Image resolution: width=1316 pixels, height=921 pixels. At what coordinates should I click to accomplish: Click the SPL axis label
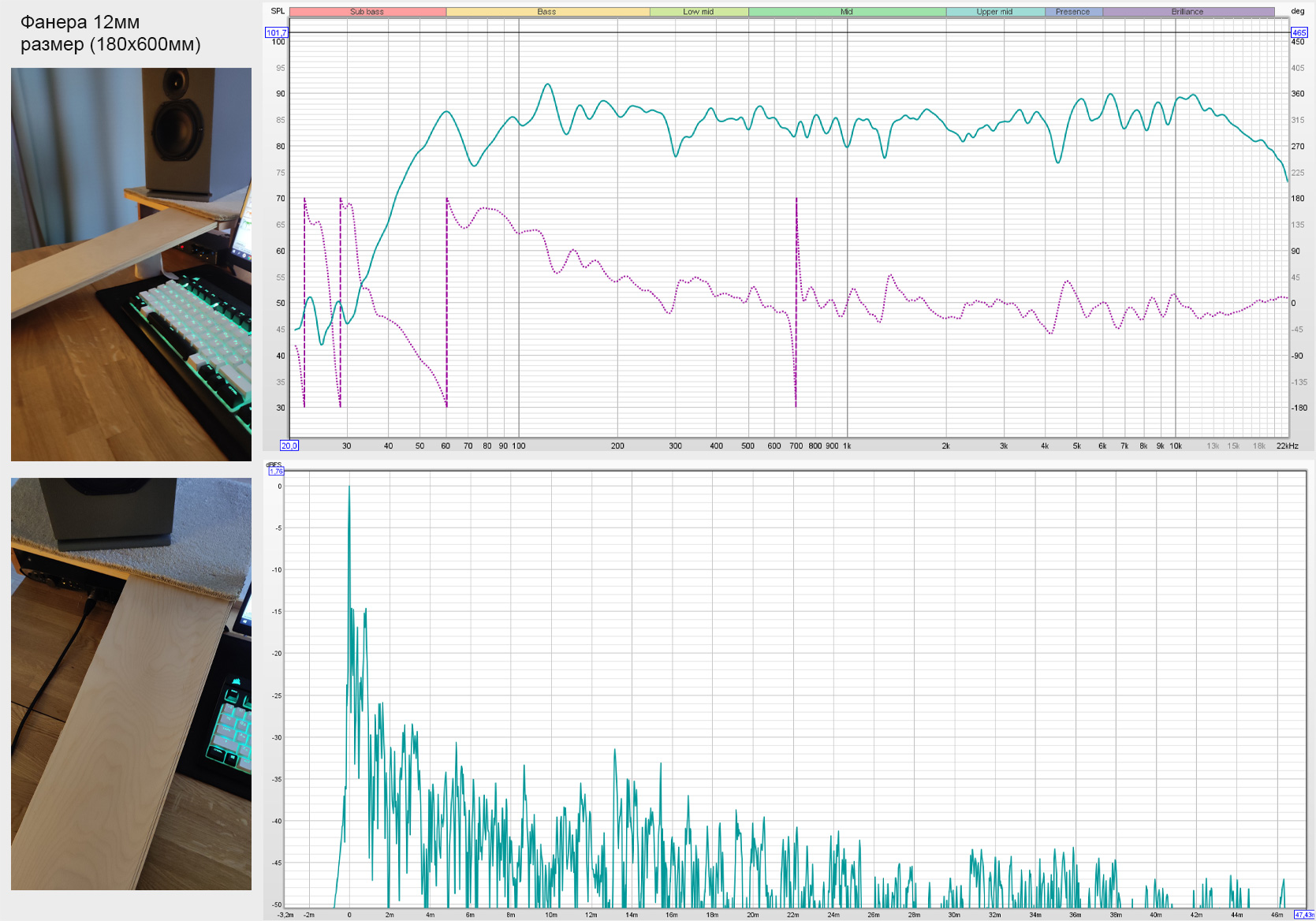click(278, 11)
